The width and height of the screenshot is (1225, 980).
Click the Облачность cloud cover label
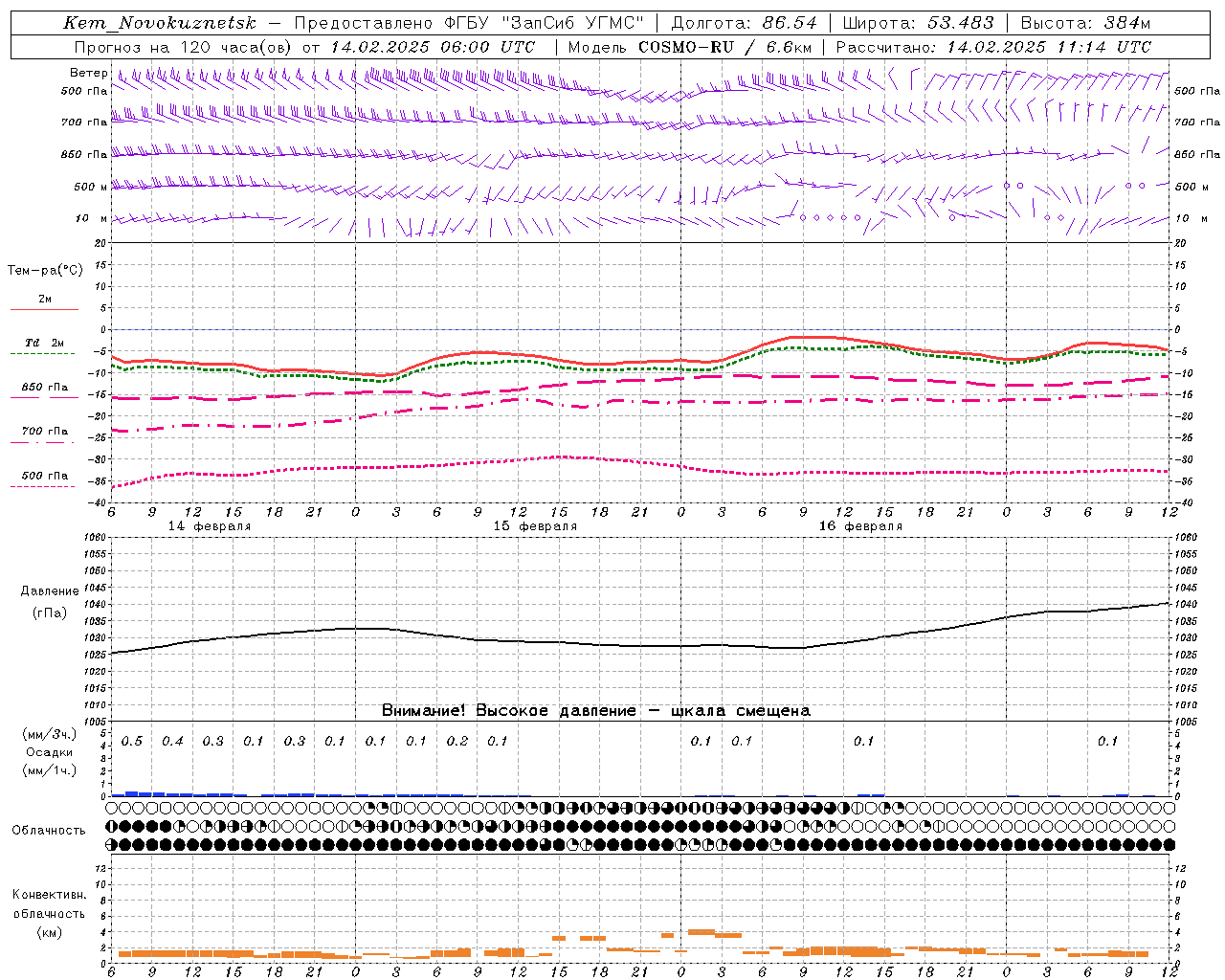tap(49, 831)
